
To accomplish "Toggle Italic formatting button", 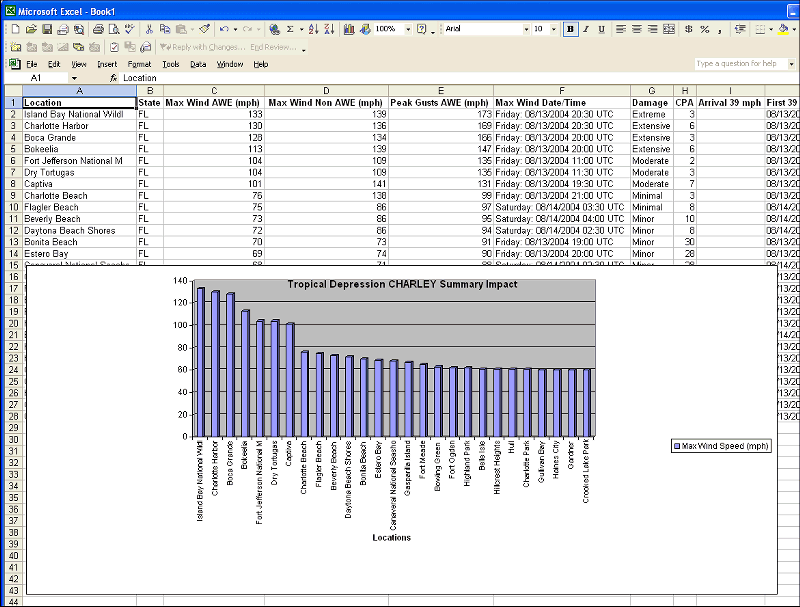I will 586,30.
